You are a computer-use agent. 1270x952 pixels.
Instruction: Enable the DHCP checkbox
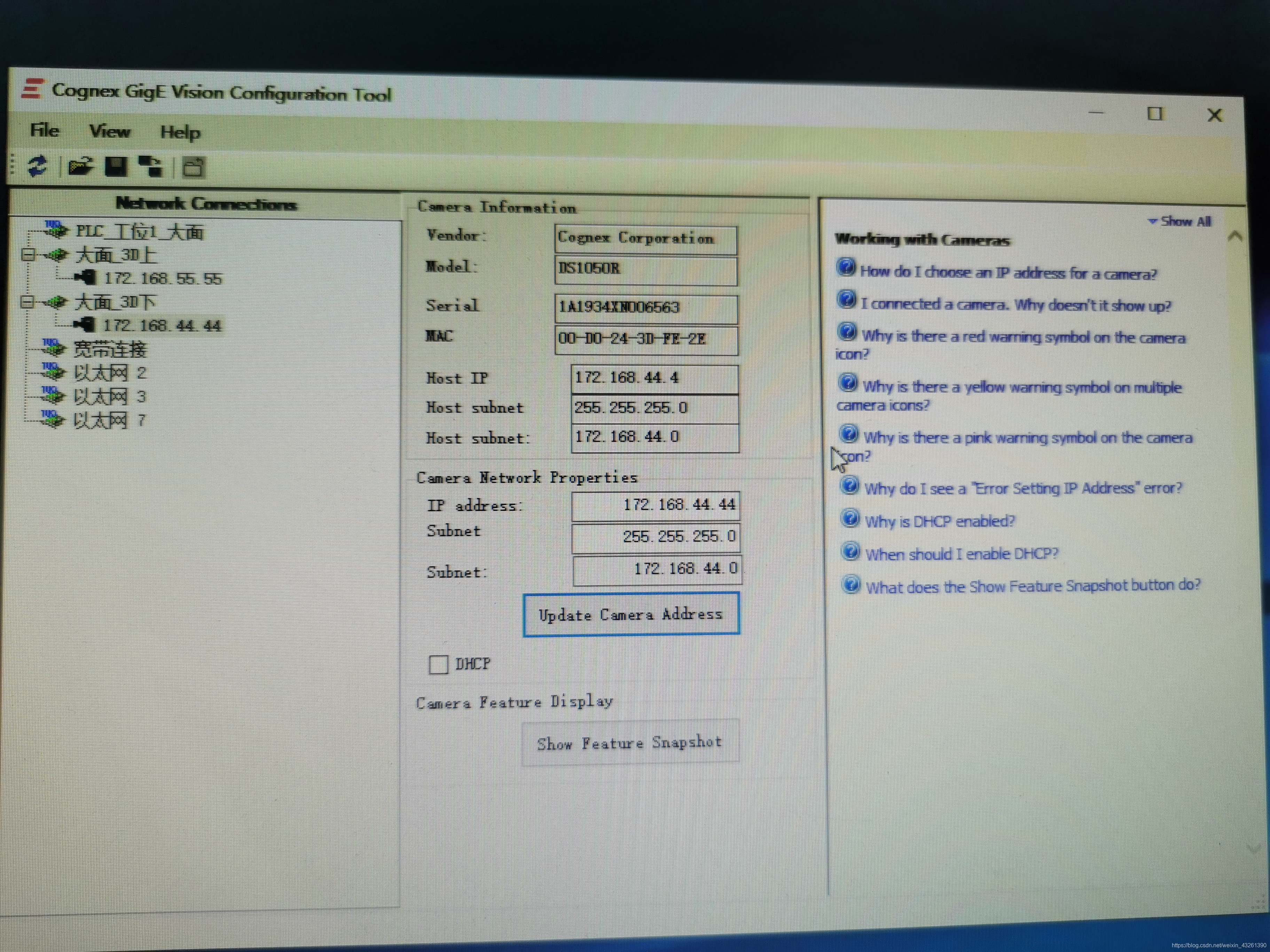(439, 665)
